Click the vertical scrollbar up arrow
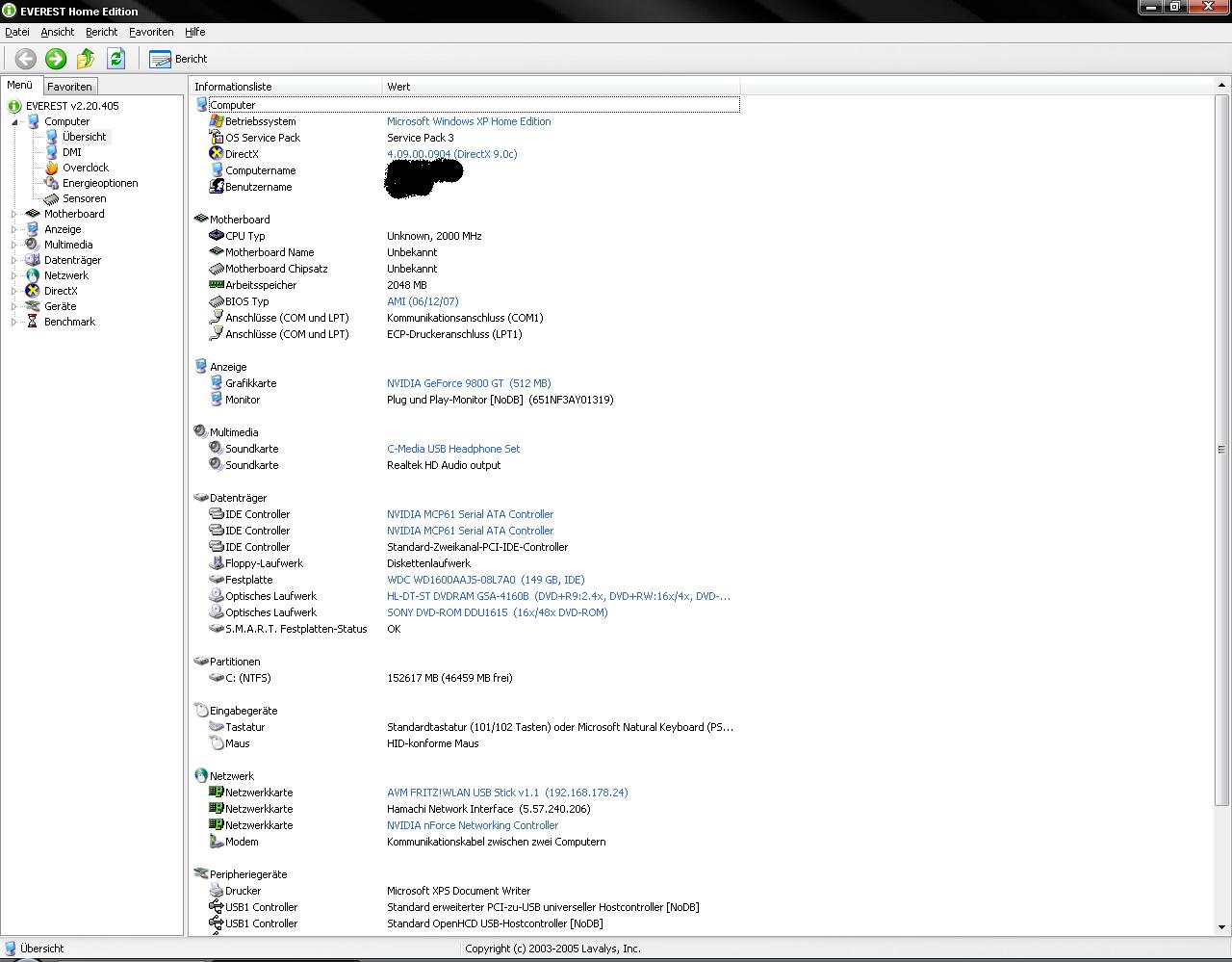Screen dimensions: 1232x962 pos(1222,86)
